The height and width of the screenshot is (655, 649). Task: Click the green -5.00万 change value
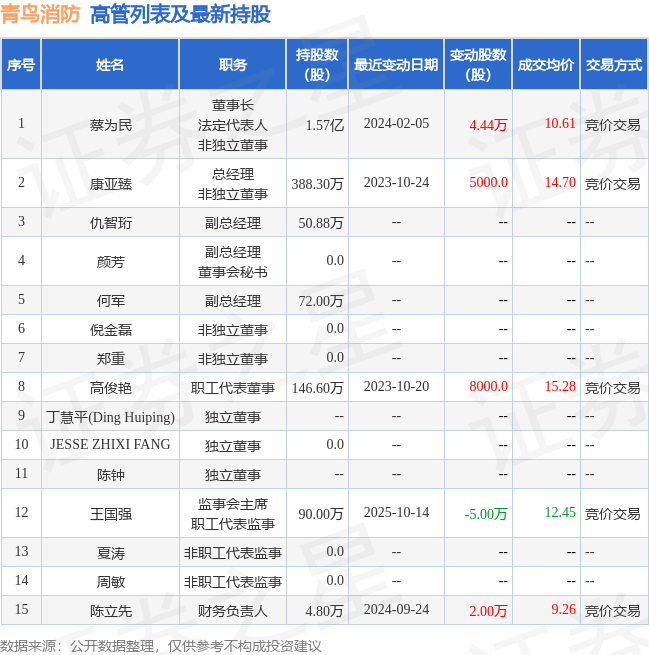point(486,514)
